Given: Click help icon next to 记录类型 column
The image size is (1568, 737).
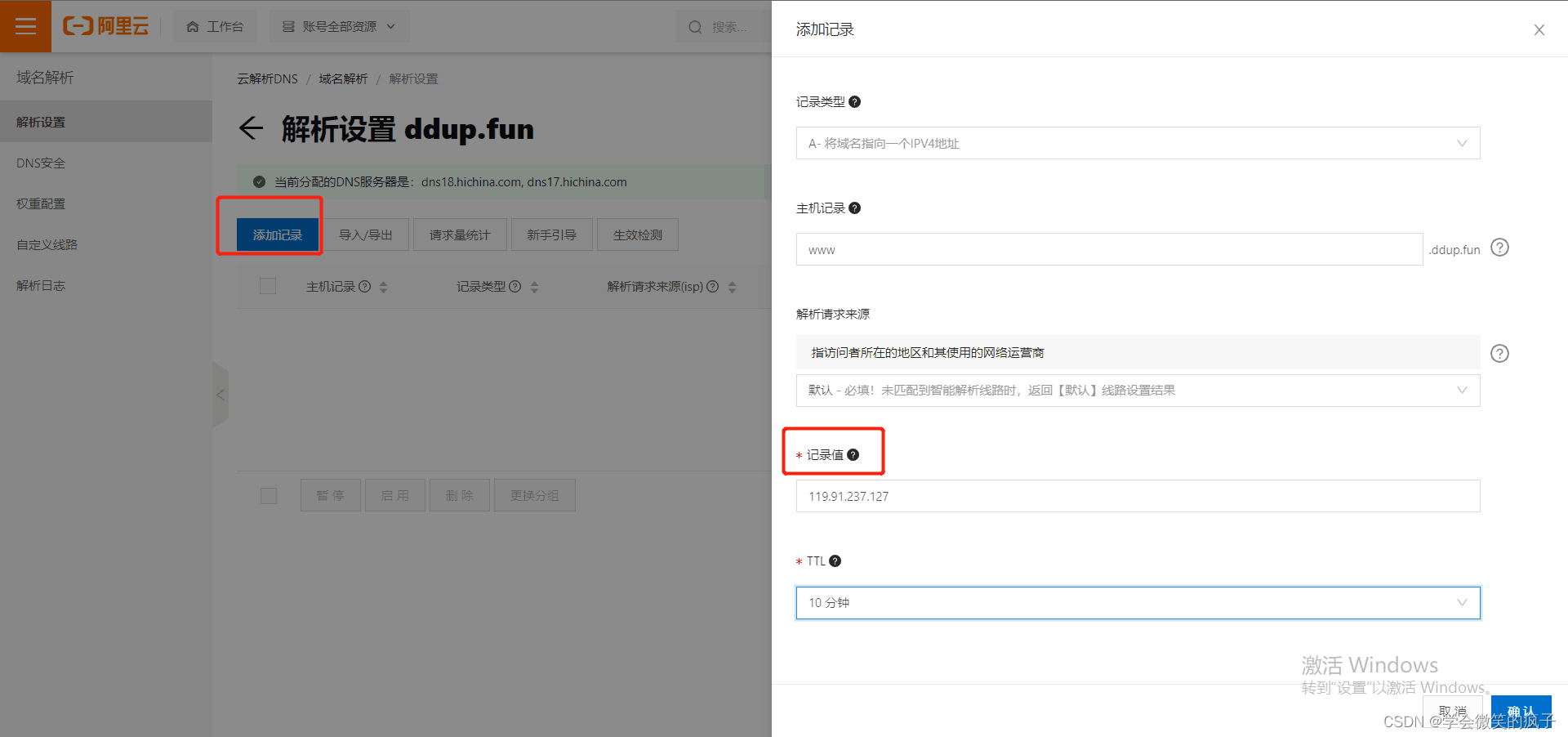Looking at the screenshot, I should point(515,287).
